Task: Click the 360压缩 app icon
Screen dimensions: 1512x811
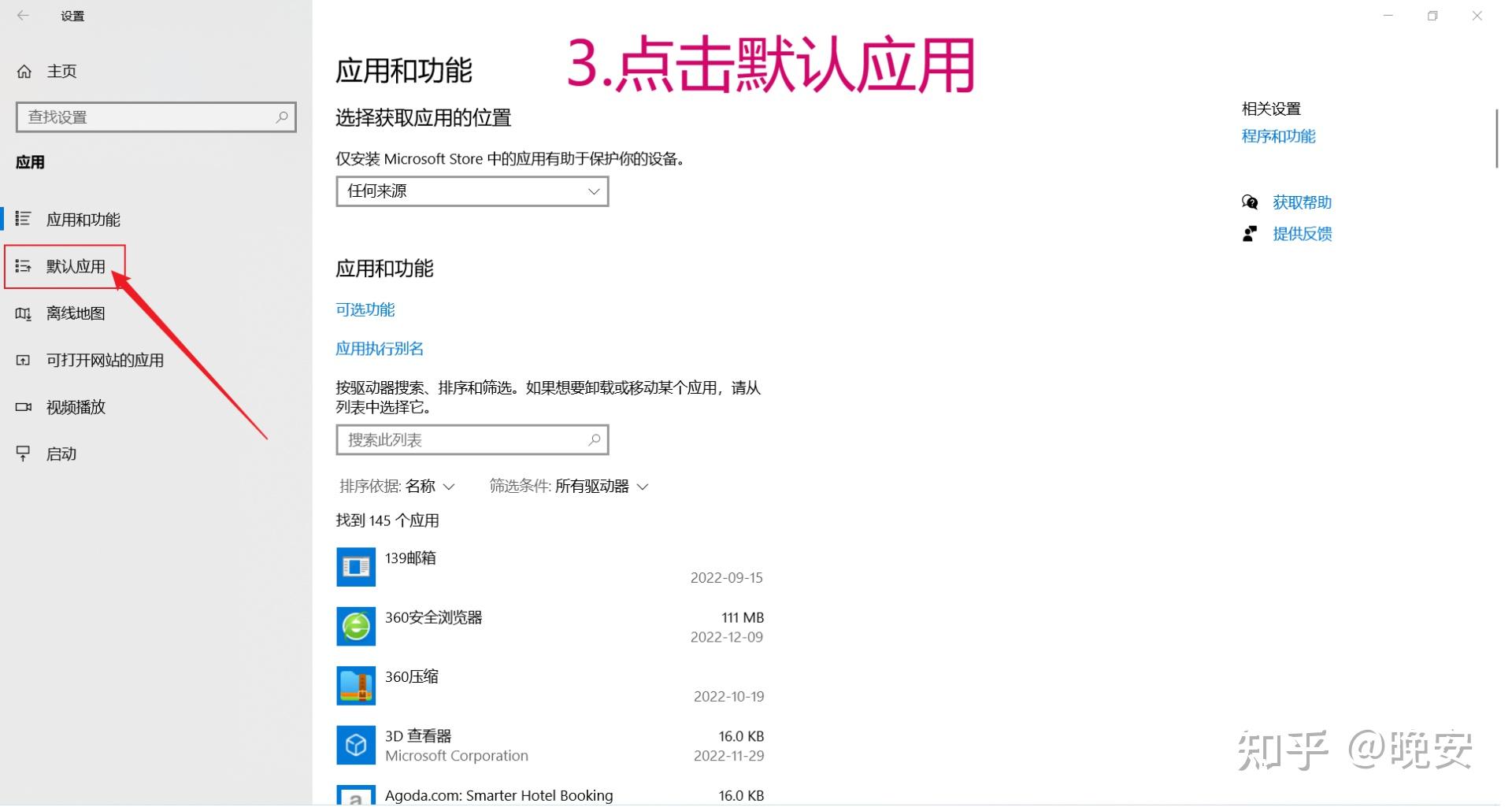Action: pyautogui.click(x=355, y=685)
